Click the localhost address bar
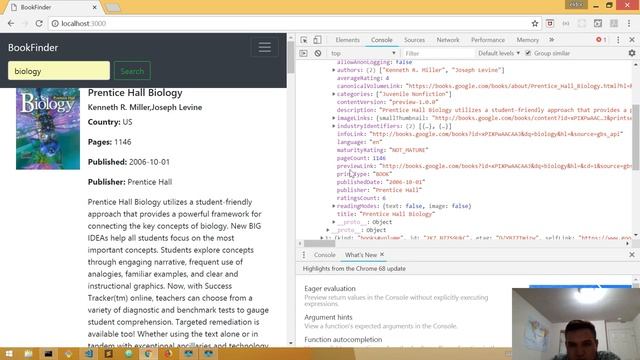 290,24
